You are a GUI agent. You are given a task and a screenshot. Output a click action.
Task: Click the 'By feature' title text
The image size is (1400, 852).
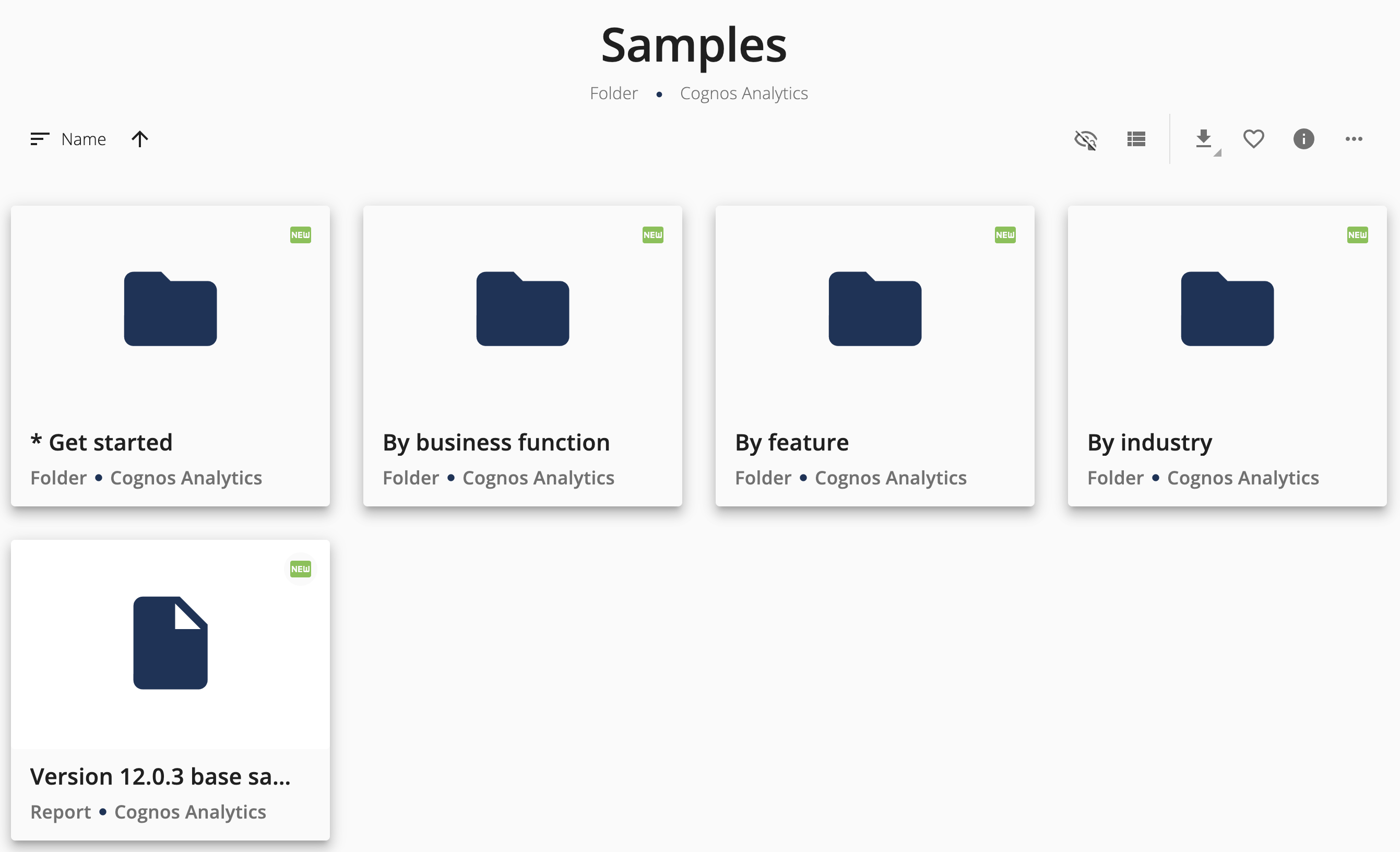coord(791,443)
